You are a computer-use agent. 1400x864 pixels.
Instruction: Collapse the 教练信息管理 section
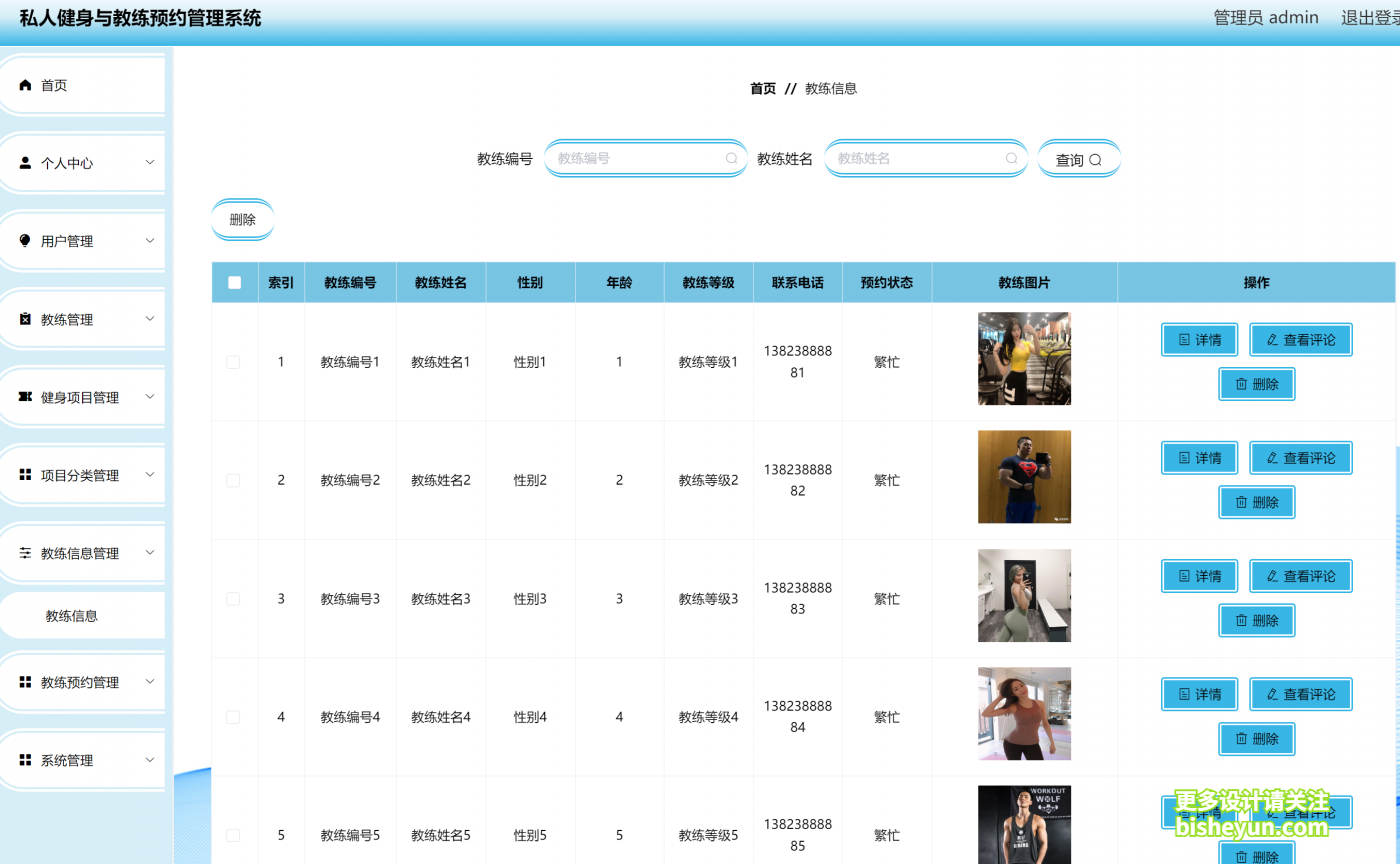pos(82,553)
